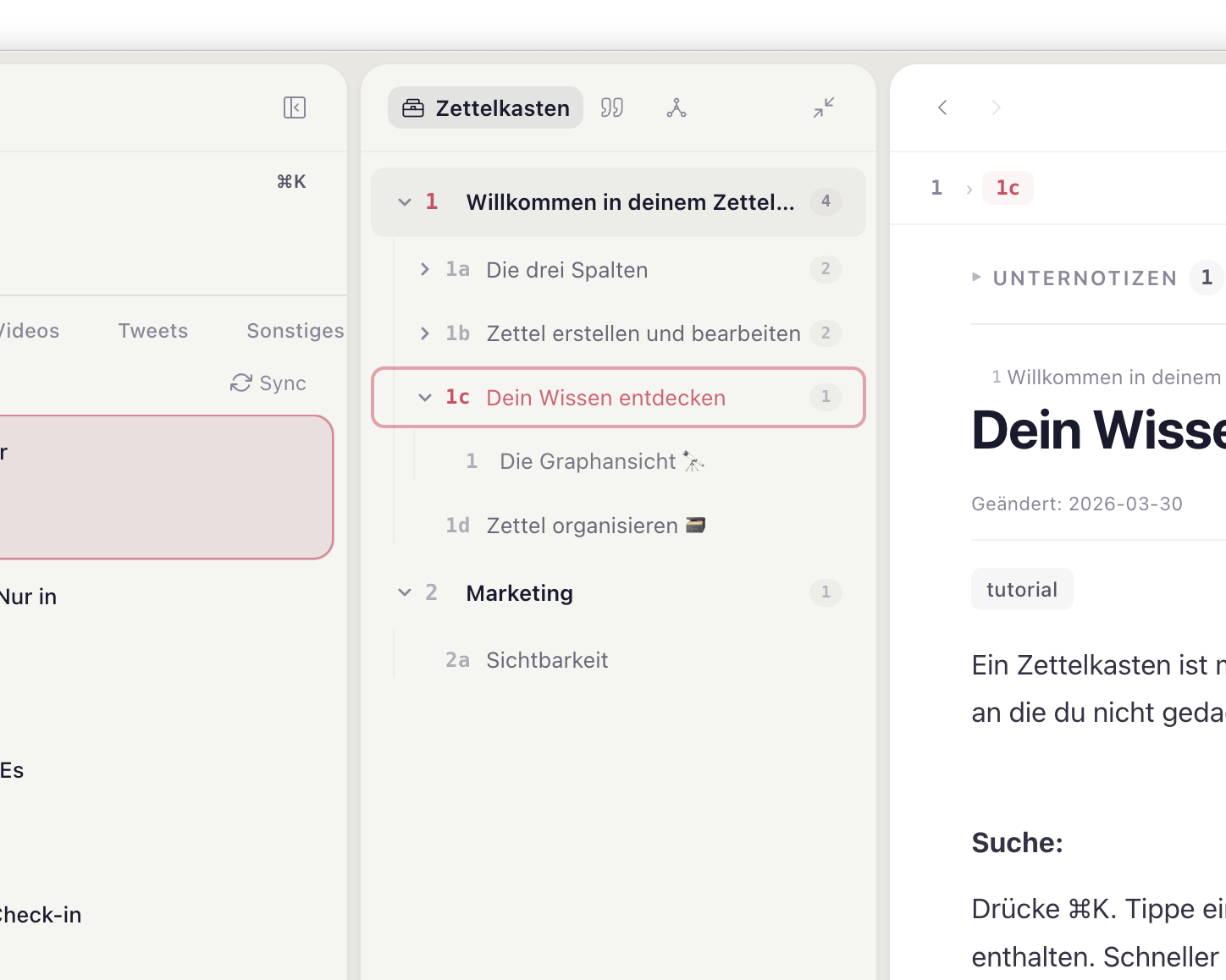Screen dimensions: 1226x980
Task: Click the 1d number label
Action: click(457, 526)
